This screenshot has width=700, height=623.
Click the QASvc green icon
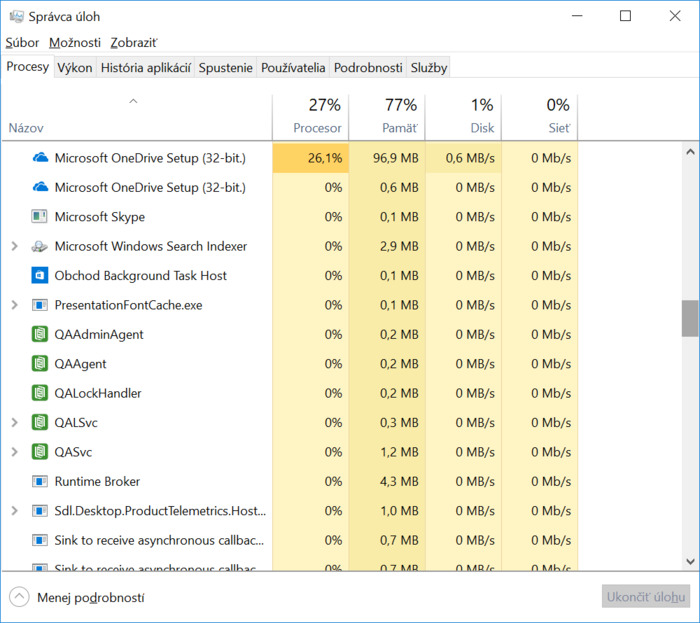(39, 452)
